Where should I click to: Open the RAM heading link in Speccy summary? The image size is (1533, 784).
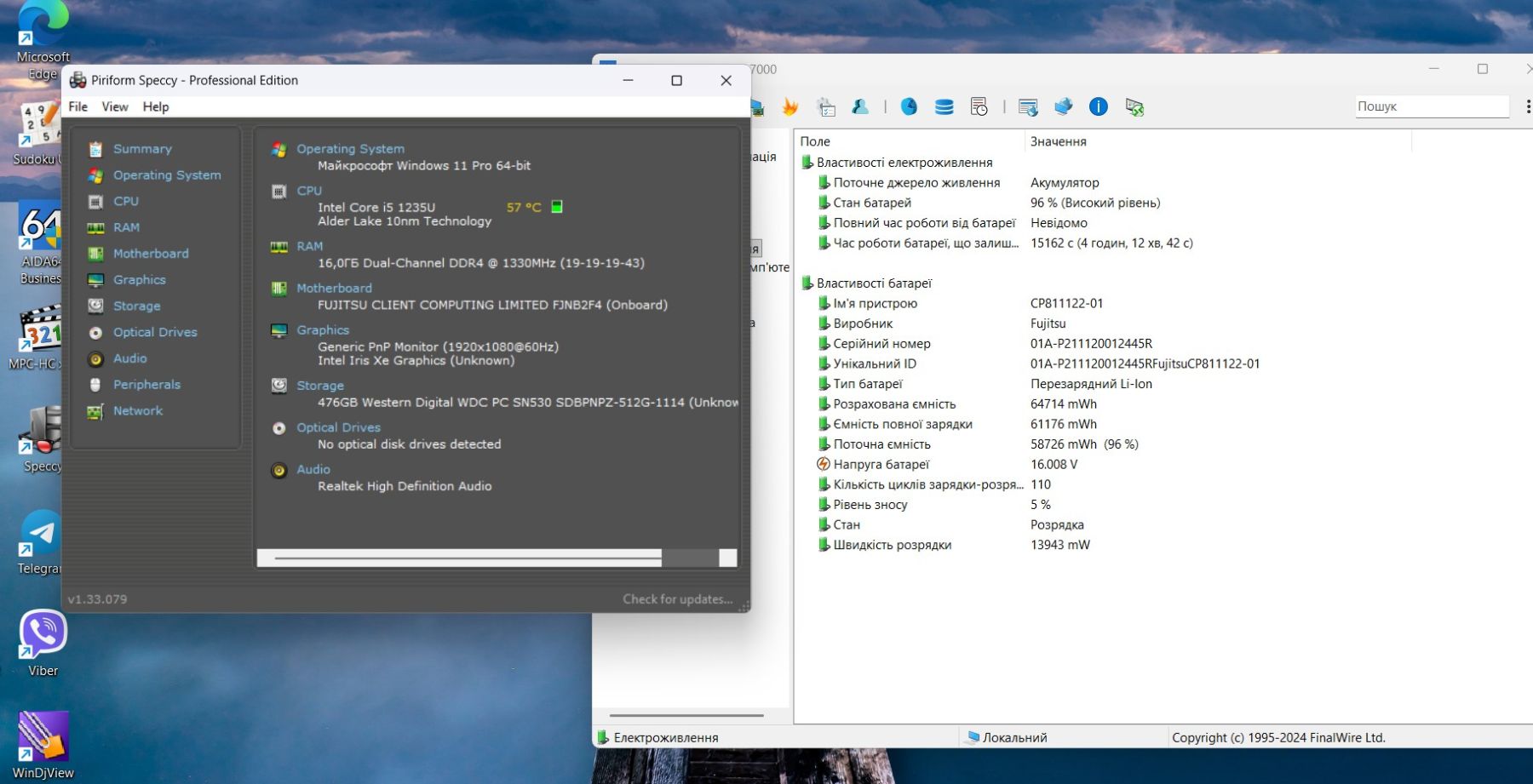(310, 246)
